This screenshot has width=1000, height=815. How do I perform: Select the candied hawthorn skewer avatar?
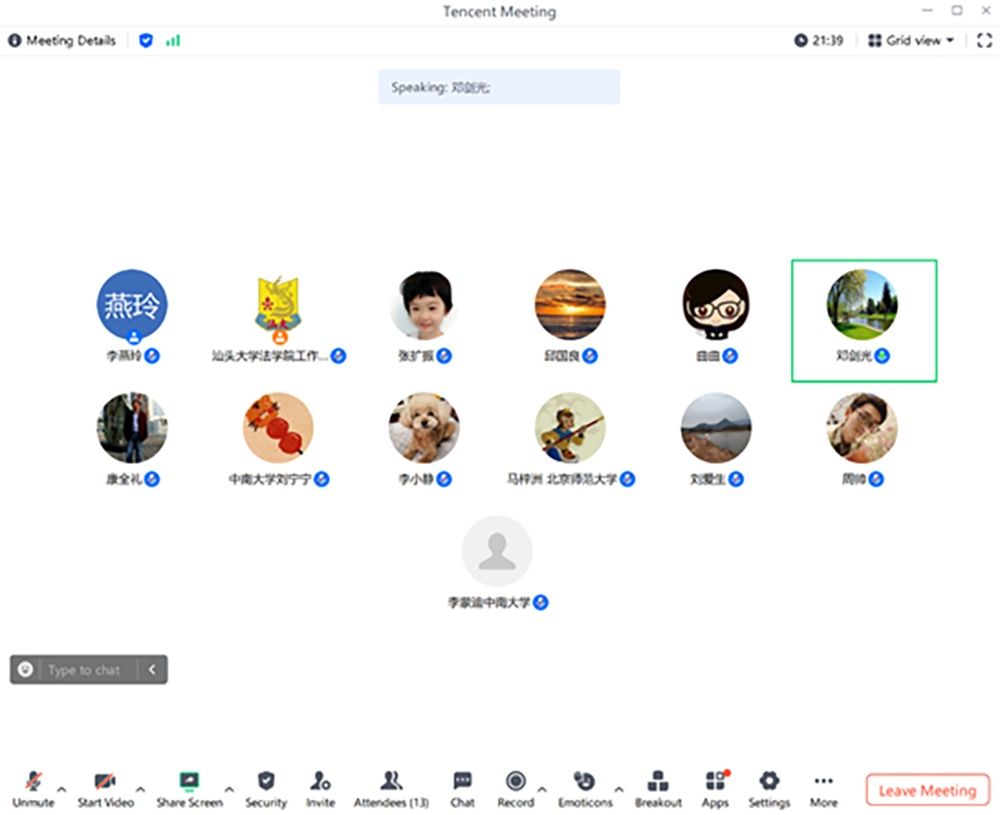coord(278,428)
